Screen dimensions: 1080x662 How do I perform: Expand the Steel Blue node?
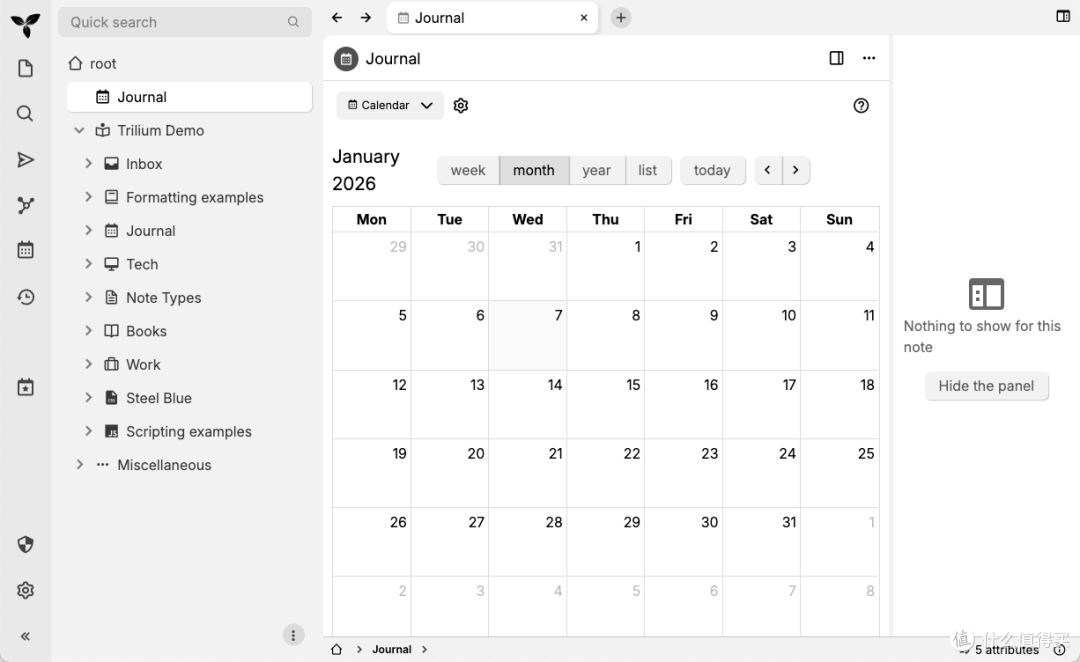(88, 397)
